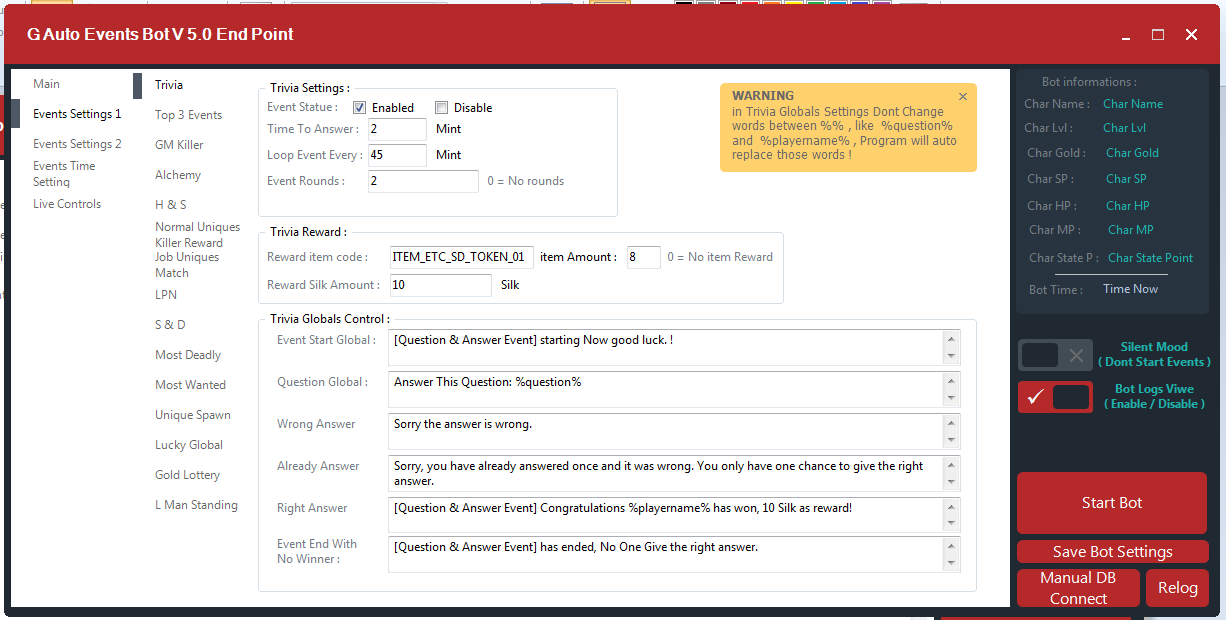This screenshot has width=1226, height=620.
Task: Open the Alchemy event tab
Action: click(x=178, y=175)
